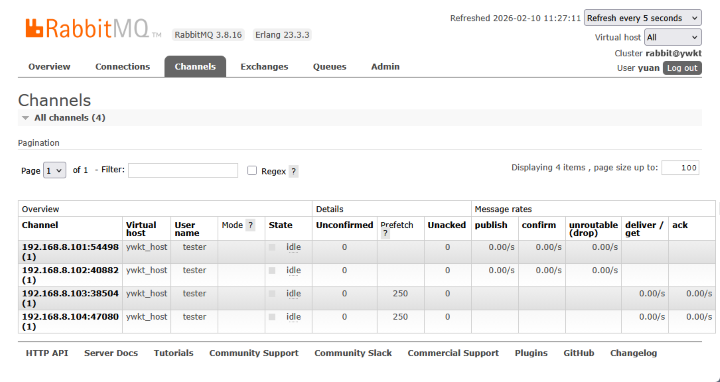Click the RabbitMQ logo

(93, 28)
